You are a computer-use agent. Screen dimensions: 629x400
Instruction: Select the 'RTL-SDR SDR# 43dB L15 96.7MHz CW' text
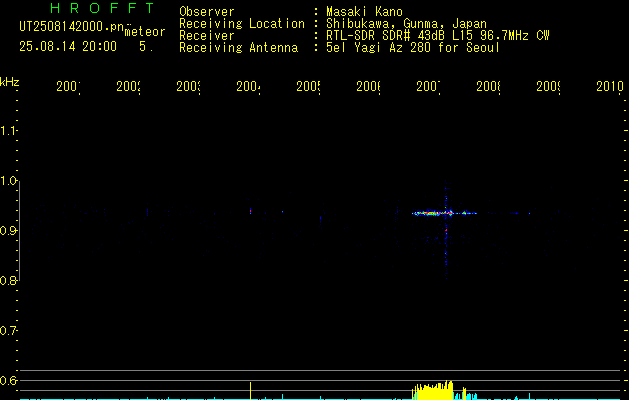point(438,36)
